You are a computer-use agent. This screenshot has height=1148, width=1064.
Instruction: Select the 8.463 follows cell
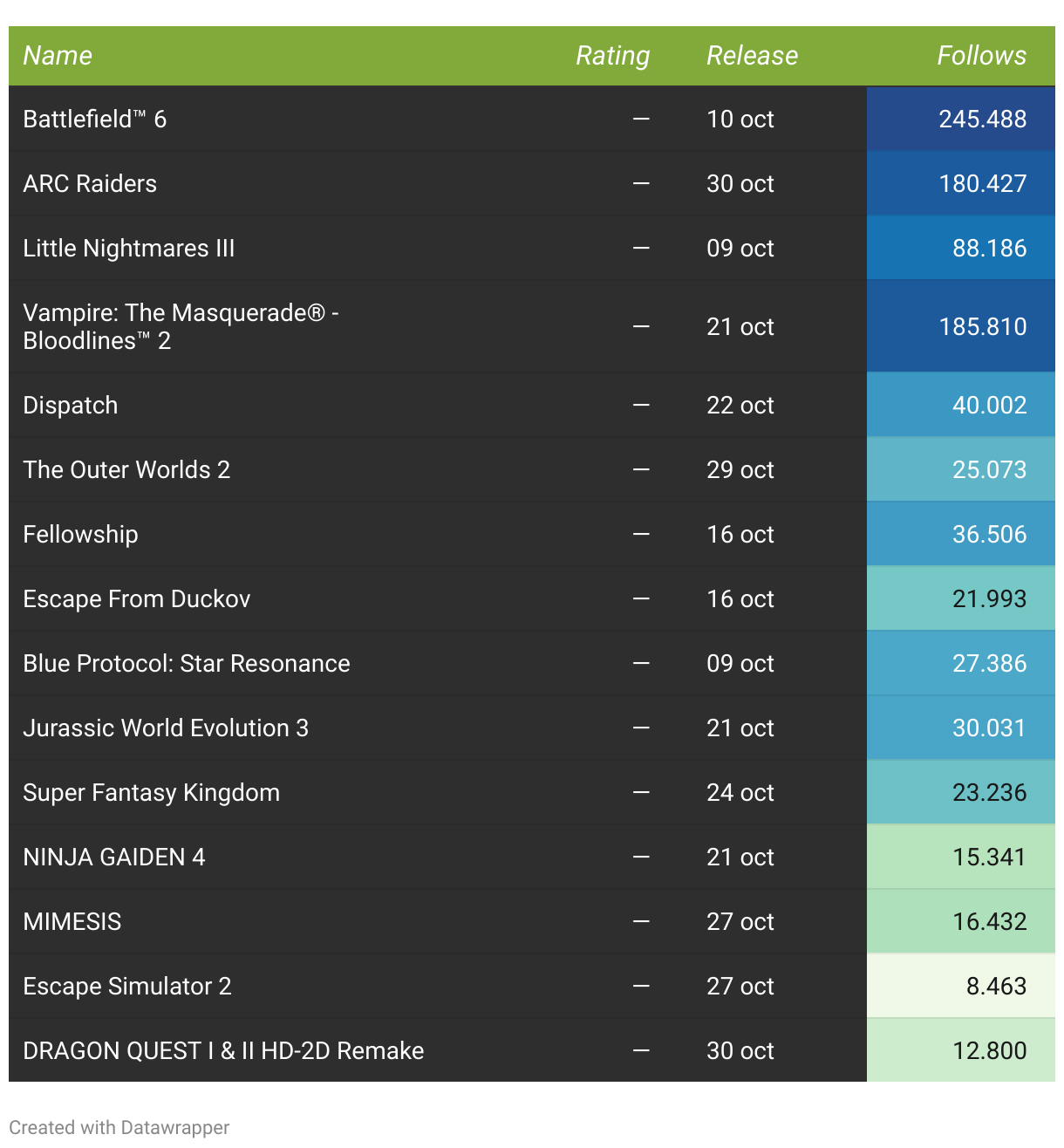pos(996,987)
